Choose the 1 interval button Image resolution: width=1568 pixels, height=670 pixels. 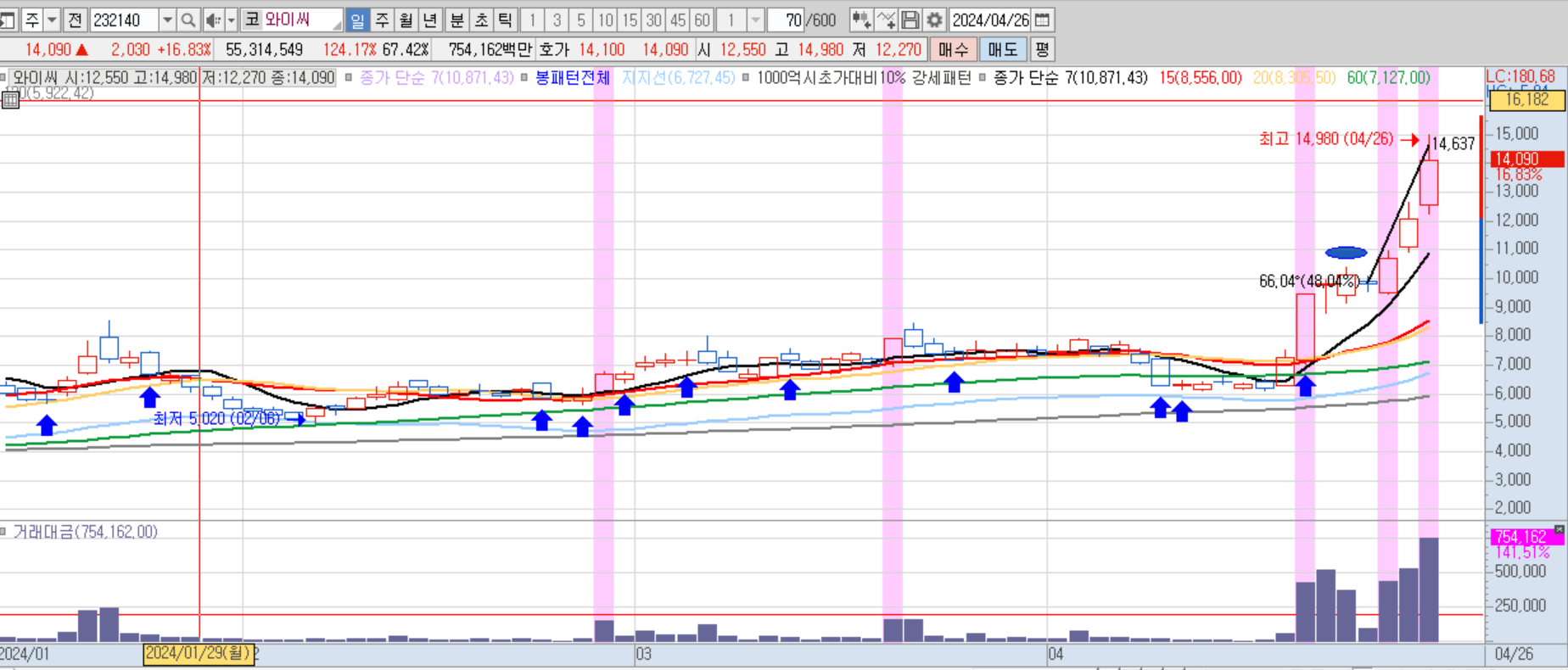[x=532, y=20]
